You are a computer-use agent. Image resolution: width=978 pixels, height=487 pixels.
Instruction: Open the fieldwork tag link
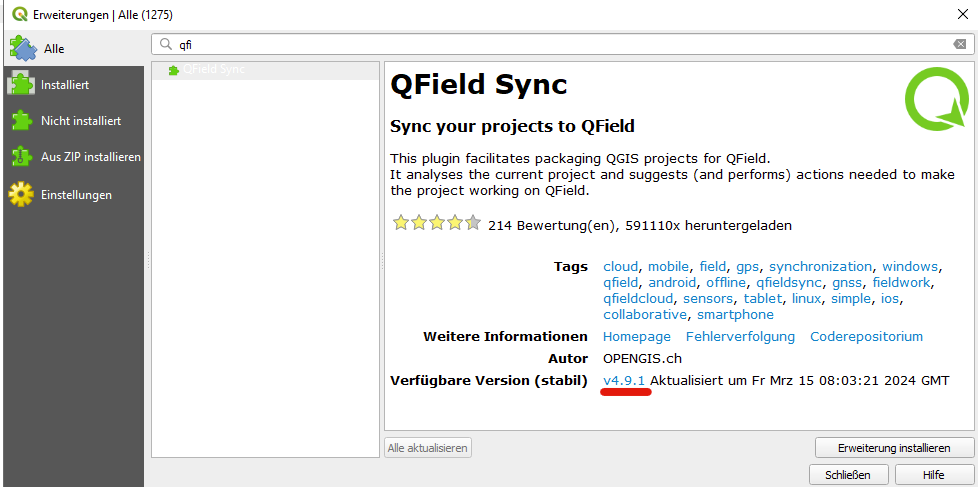pyautogui.click(x=901, y=283)
